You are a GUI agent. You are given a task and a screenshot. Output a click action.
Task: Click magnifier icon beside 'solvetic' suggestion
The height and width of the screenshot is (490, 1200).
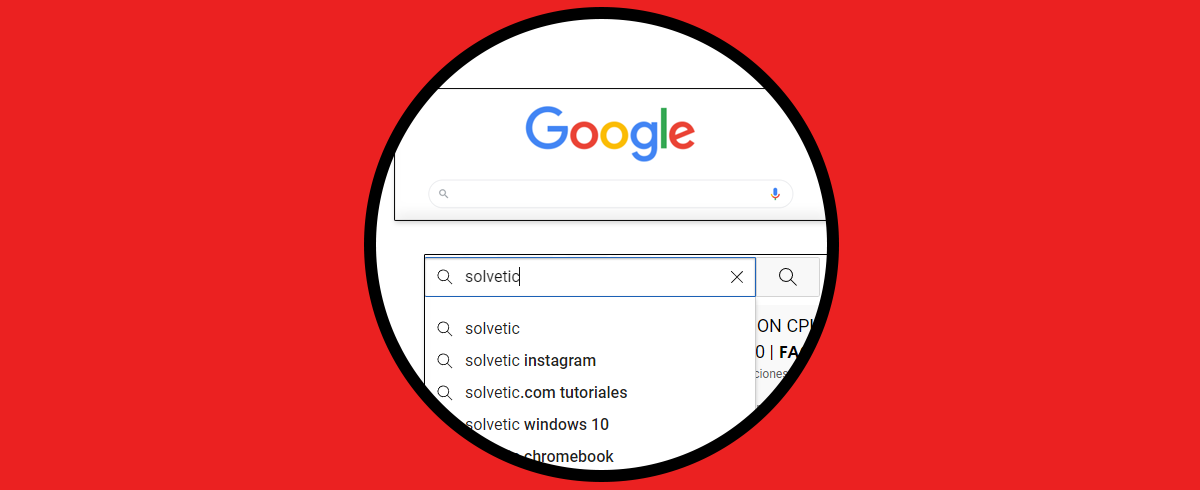pyautogui.click(x=444, y=328)
